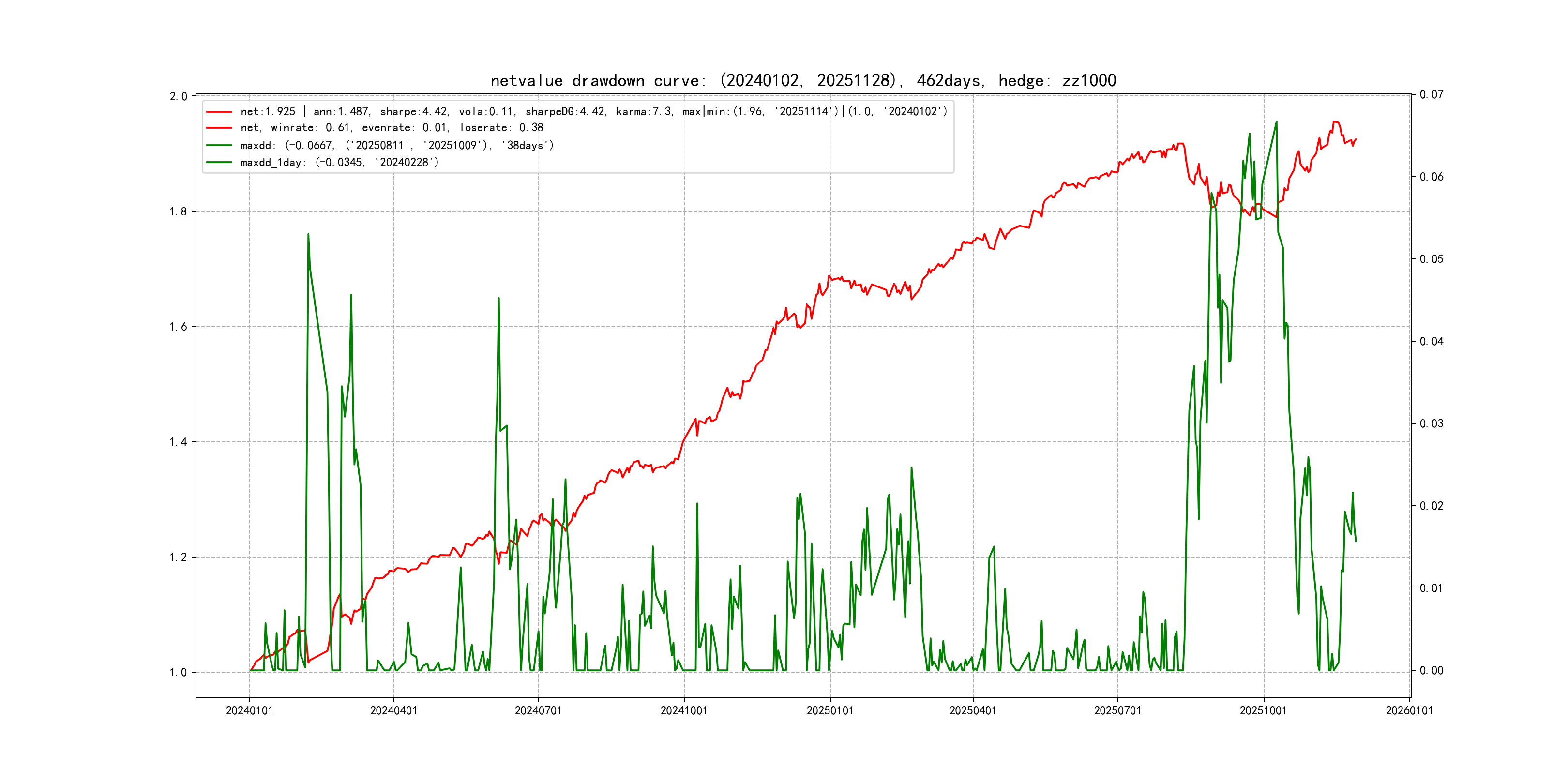
Task: Click the 20260101 x-axis tick label
Action: coord(1409,711)
